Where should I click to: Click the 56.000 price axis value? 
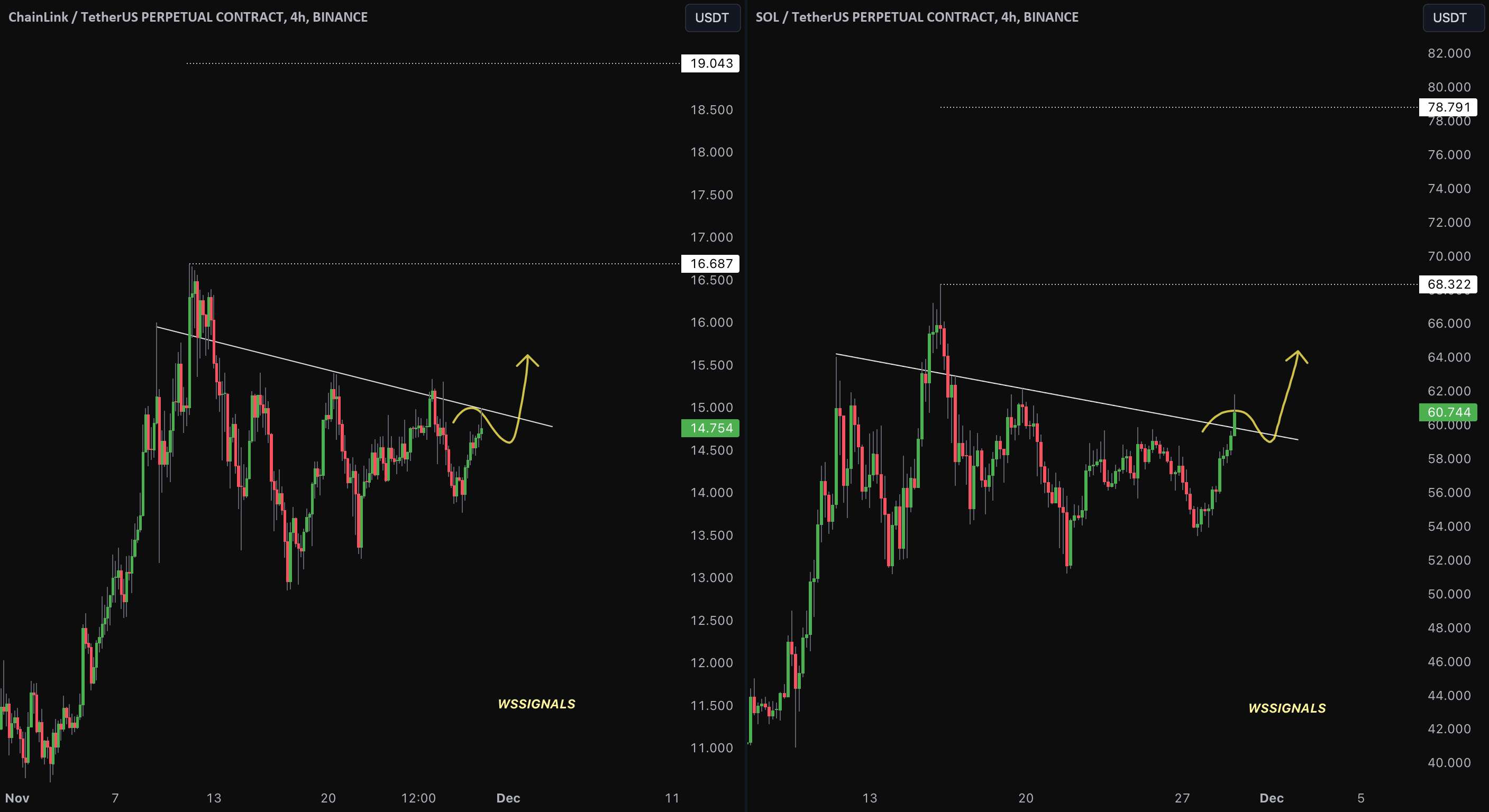1449,493
